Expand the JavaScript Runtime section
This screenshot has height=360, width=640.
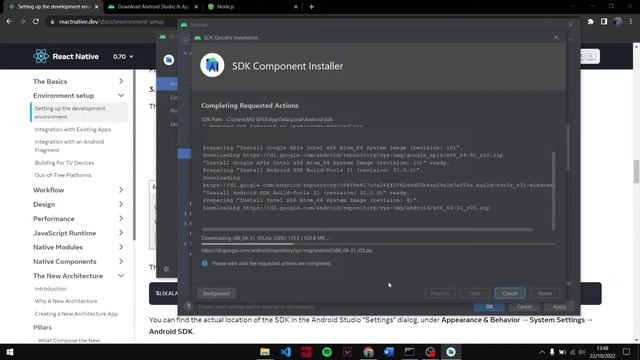121,233
